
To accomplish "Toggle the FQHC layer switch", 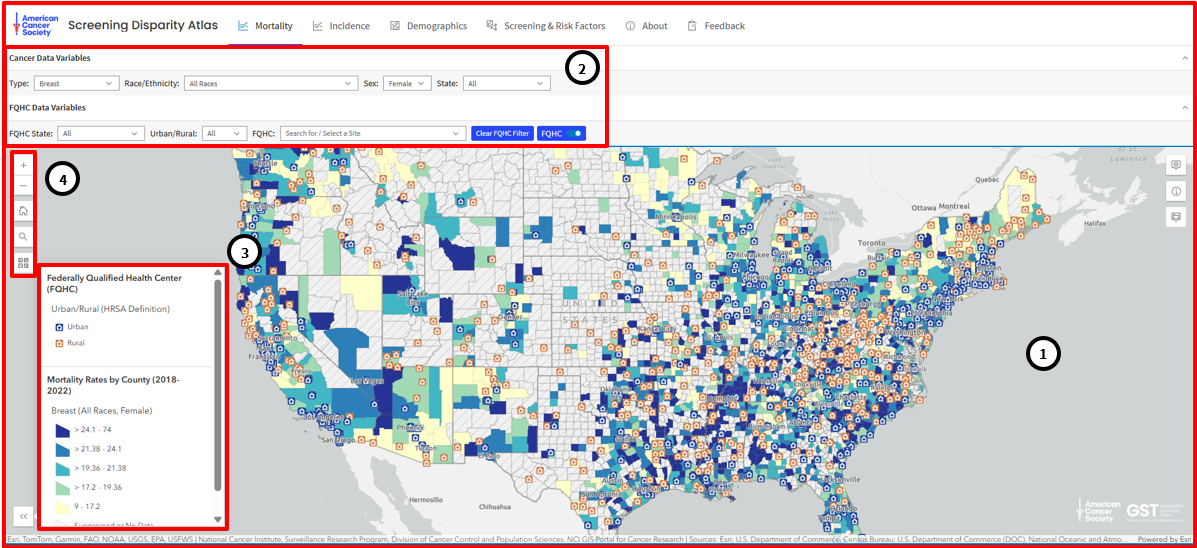I will [x=575, y=133].
